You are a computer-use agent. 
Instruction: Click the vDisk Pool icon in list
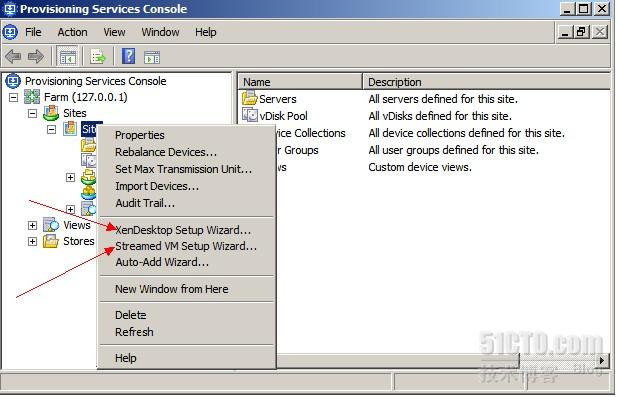coord(249,115)
